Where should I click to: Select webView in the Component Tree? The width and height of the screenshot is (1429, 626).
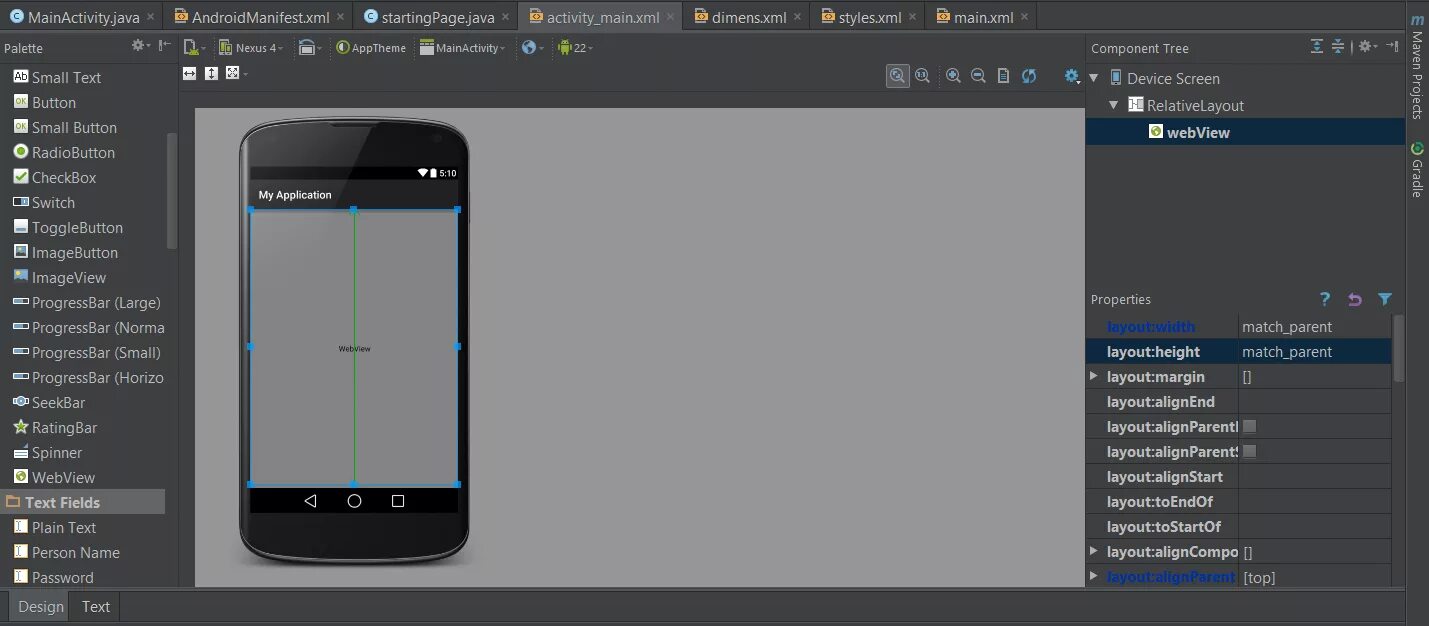1198,132
